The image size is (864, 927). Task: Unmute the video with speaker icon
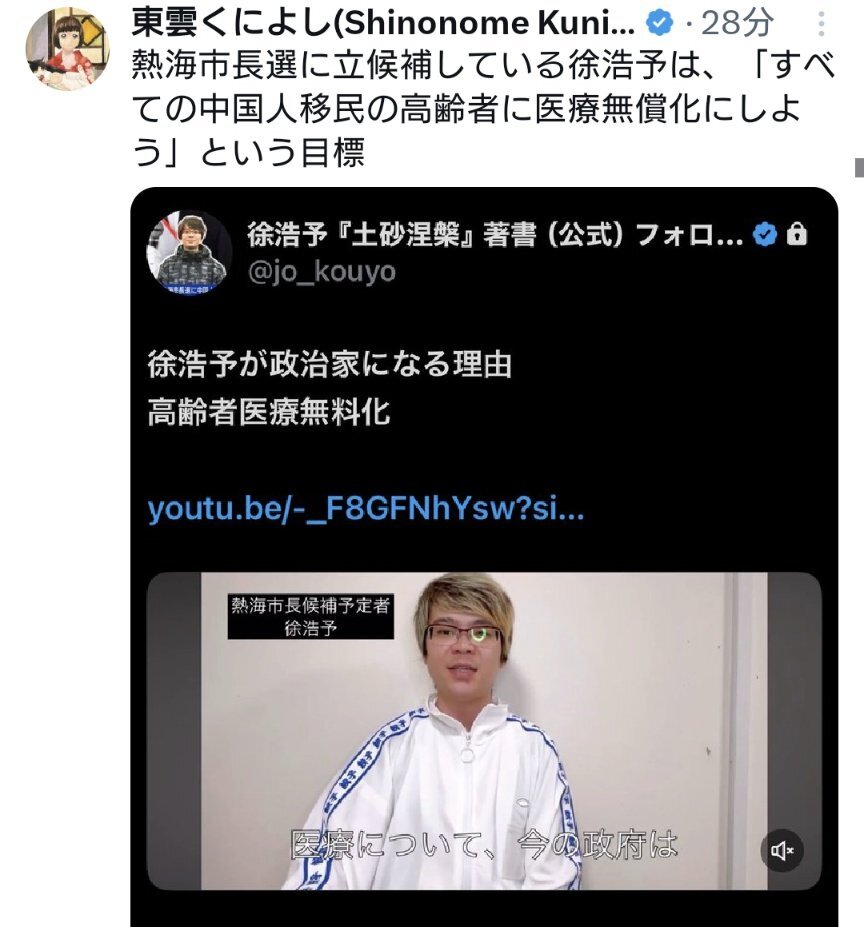782,851
